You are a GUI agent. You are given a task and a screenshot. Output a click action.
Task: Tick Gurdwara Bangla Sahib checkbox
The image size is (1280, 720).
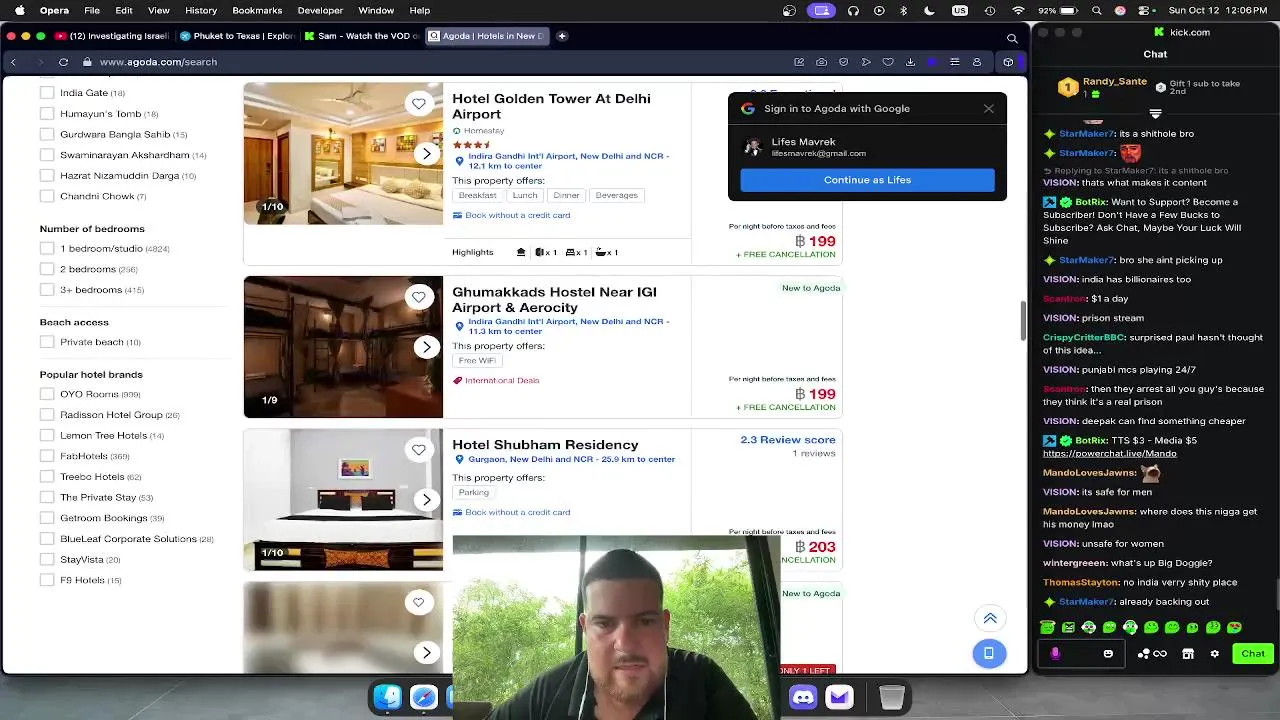[x=47, y=134]
